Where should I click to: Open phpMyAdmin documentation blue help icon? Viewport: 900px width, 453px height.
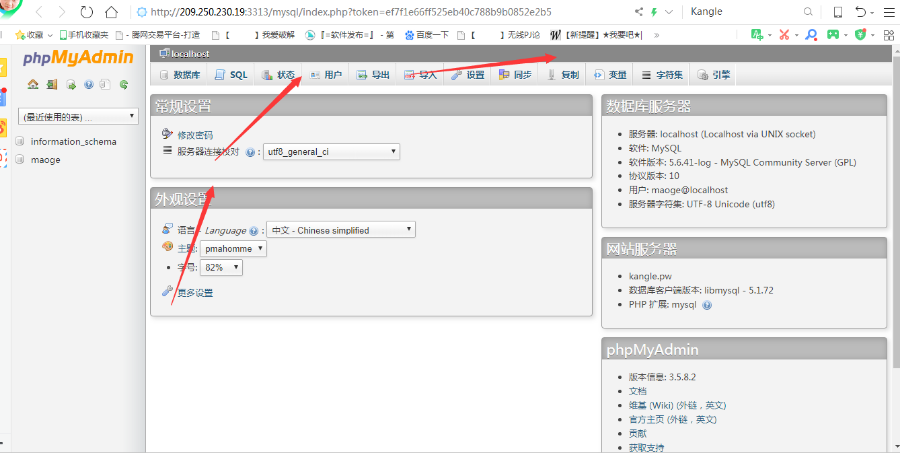pyautogui.click(x=88, y=85)
